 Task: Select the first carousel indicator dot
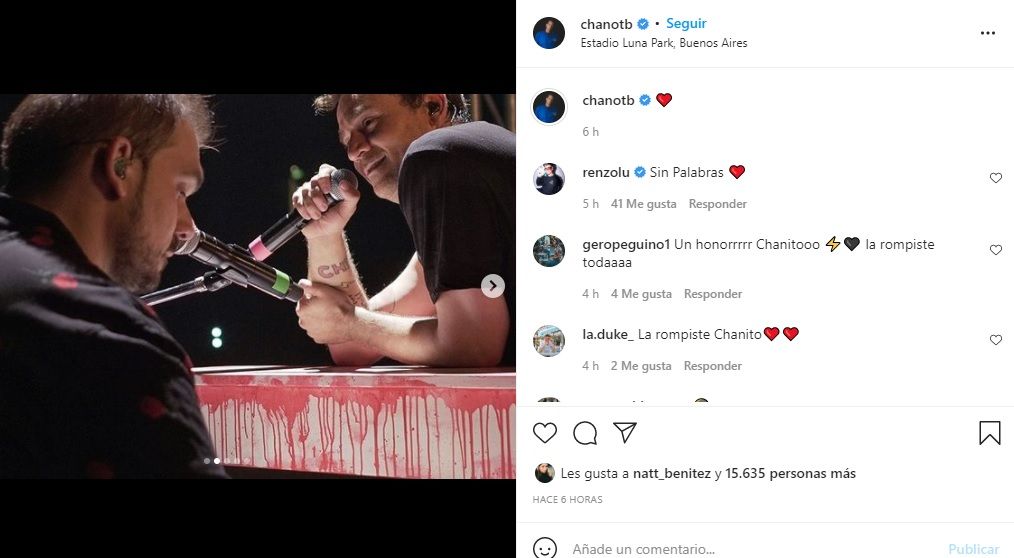tap(207, 461)
